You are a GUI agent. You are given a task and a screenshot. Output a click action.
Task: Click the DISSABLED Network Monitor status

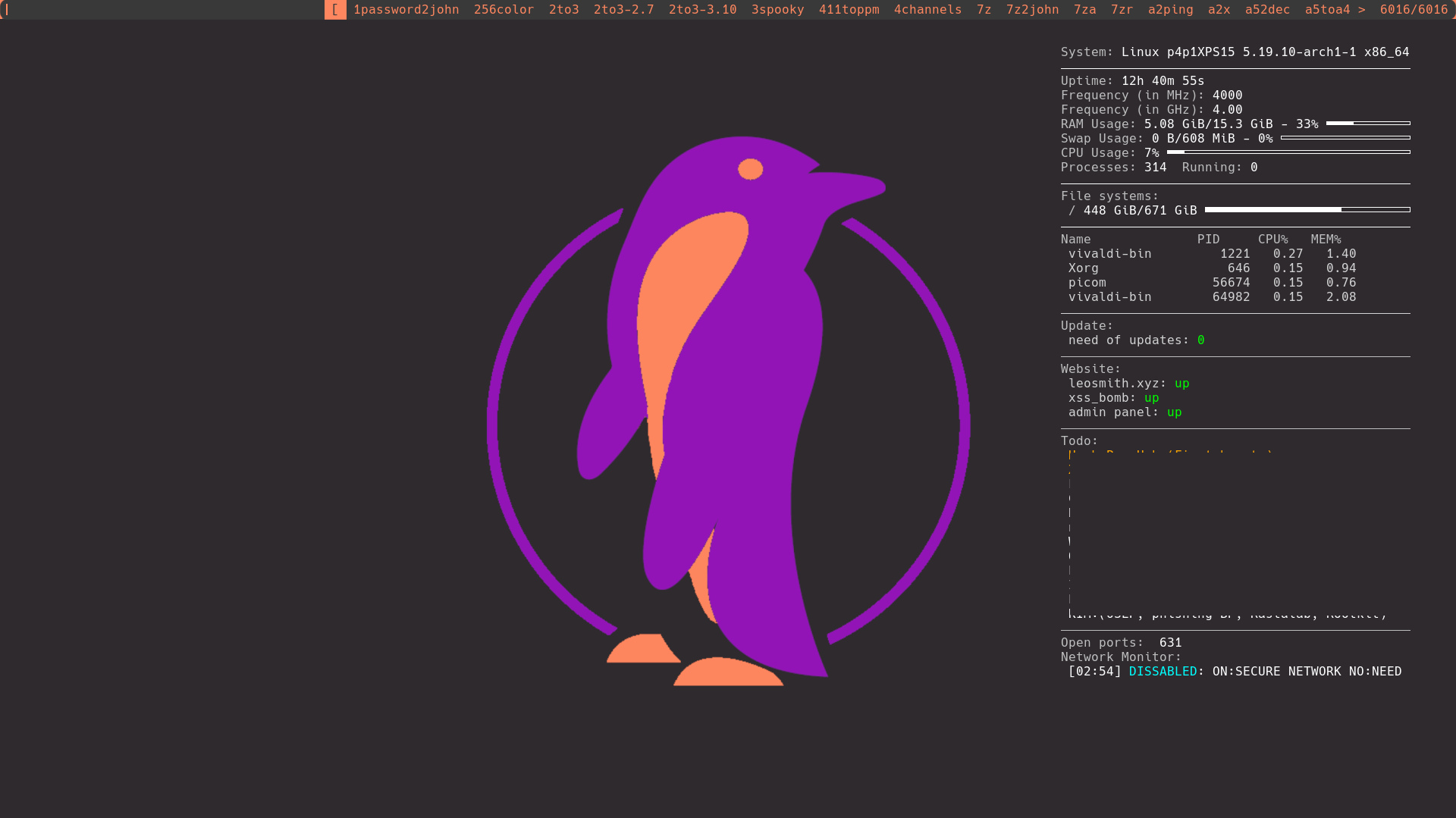click(x=1163, y=671)
